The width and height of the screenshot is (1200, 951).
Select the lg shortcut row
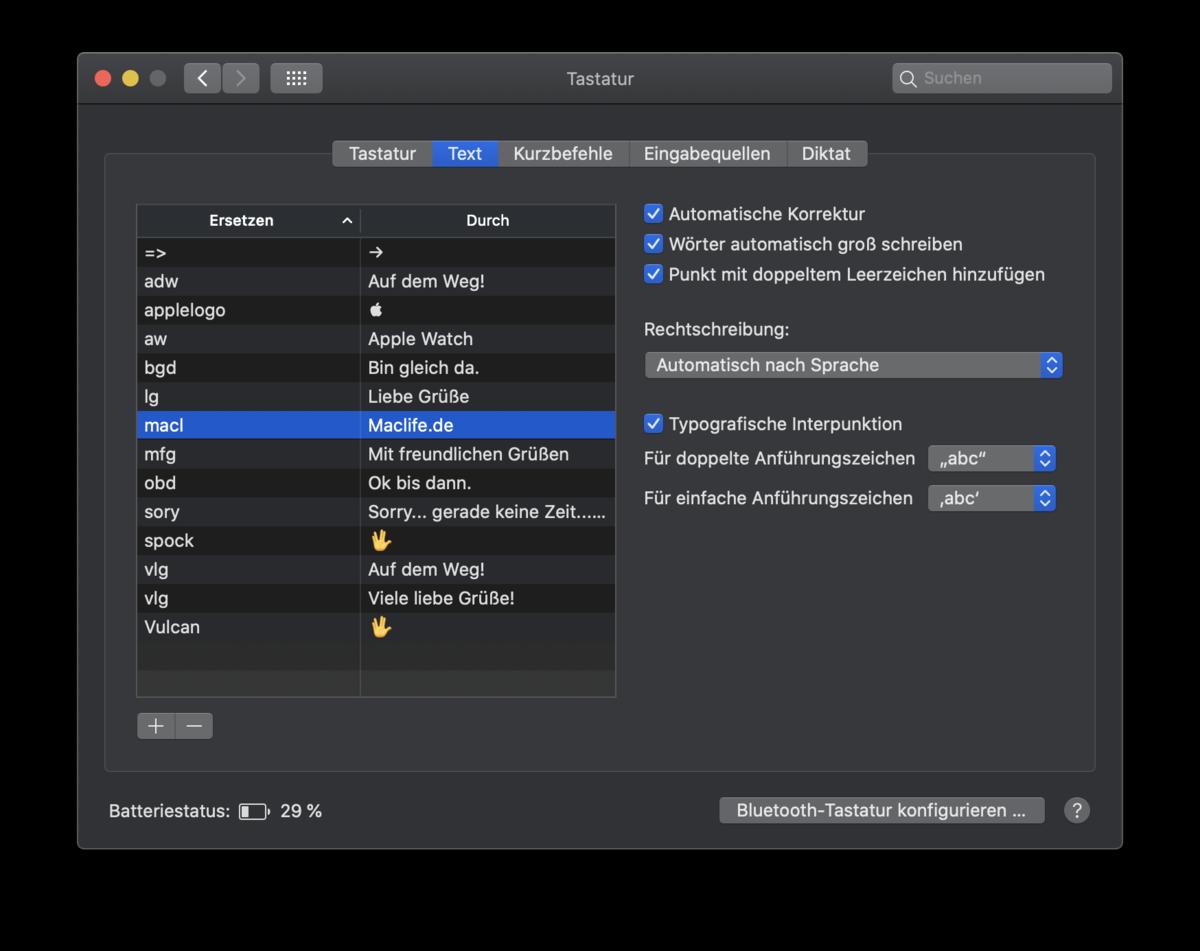(x=376, y=396)
